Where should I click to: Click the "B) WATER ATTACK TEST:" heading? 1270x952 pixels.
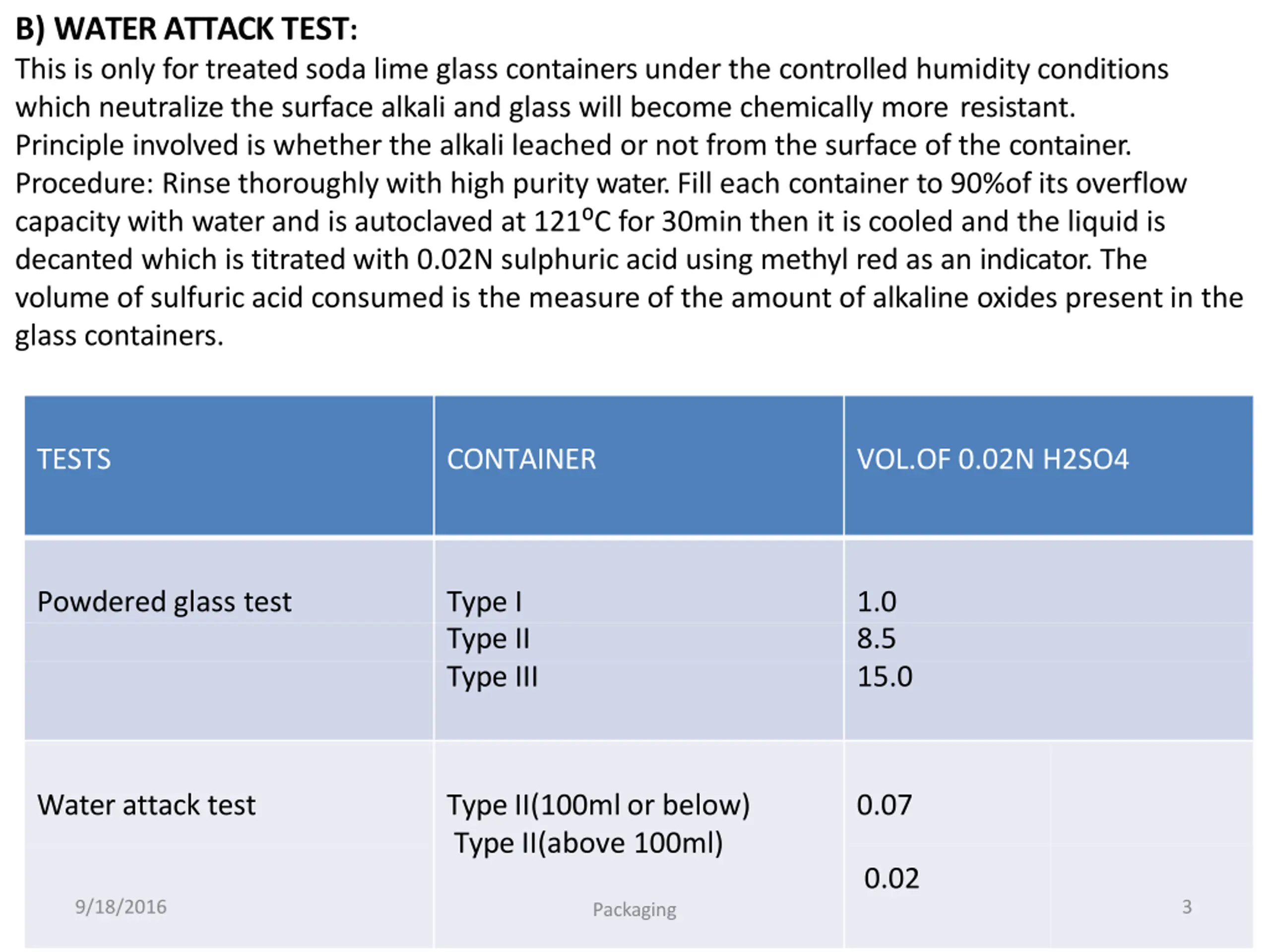click(x=186, y=29)
